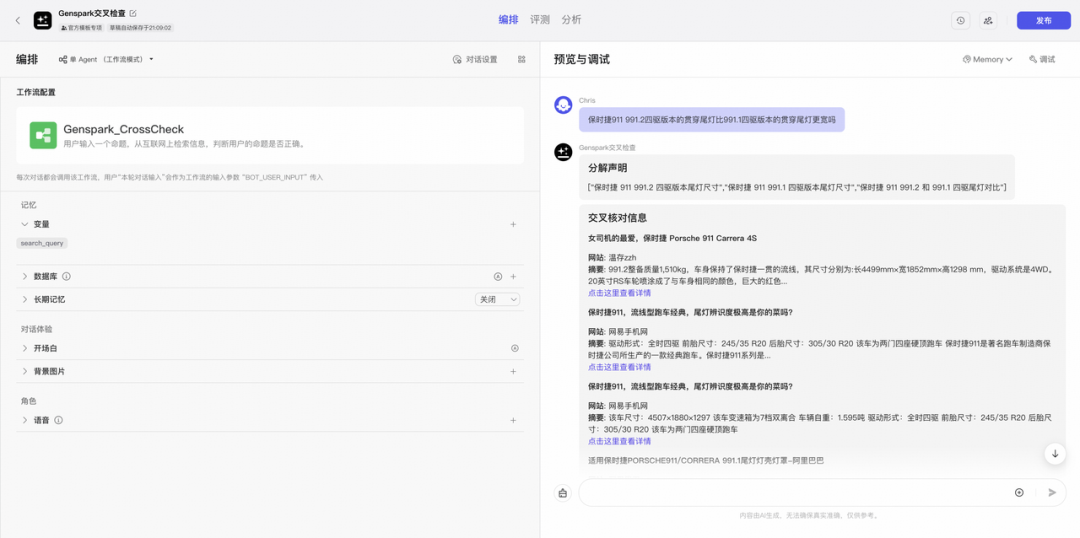Click the Genspark交叉检查 bot avatar in the chat
The height and width of the screenshot is (538, 1080).
click(563, 152)
